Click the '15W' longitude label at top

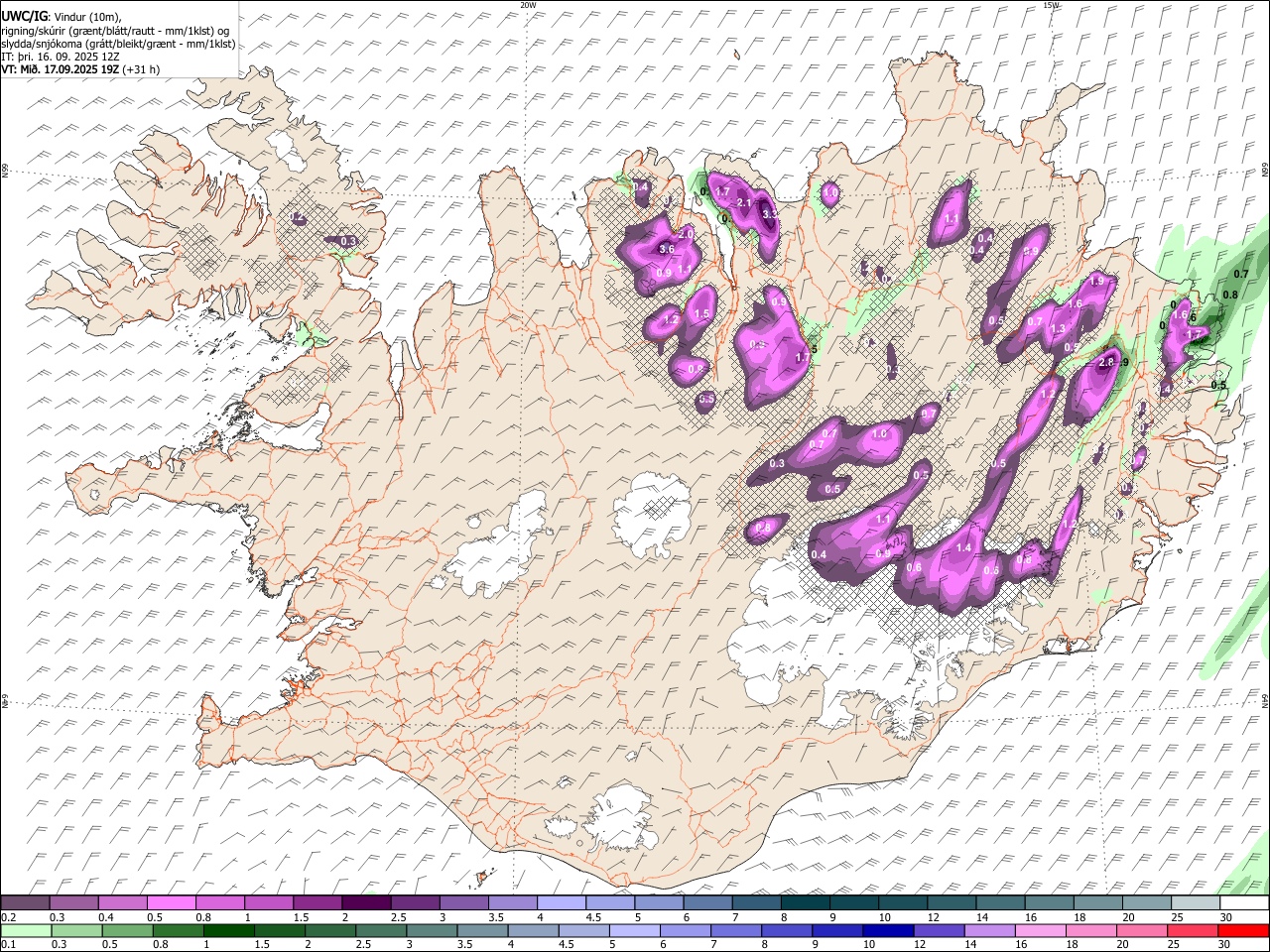[x=1052, y=5]
